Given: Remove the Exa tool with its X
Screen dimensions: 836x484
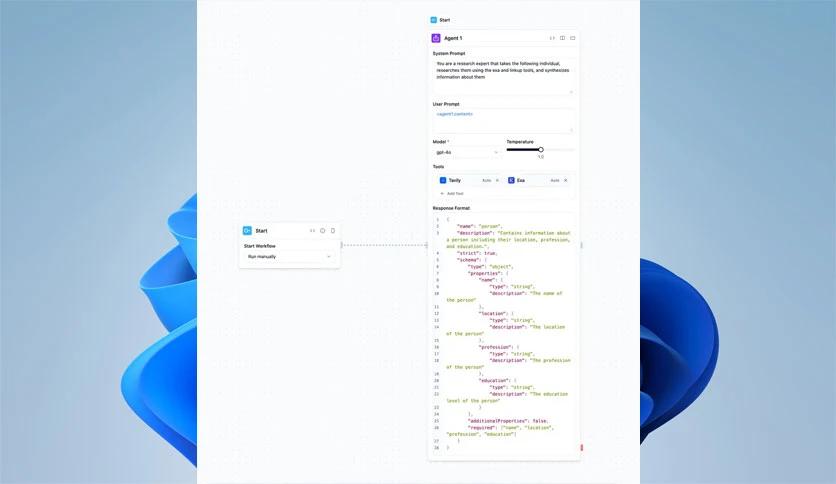Looking at the screenshot, I should coord(566,180).
